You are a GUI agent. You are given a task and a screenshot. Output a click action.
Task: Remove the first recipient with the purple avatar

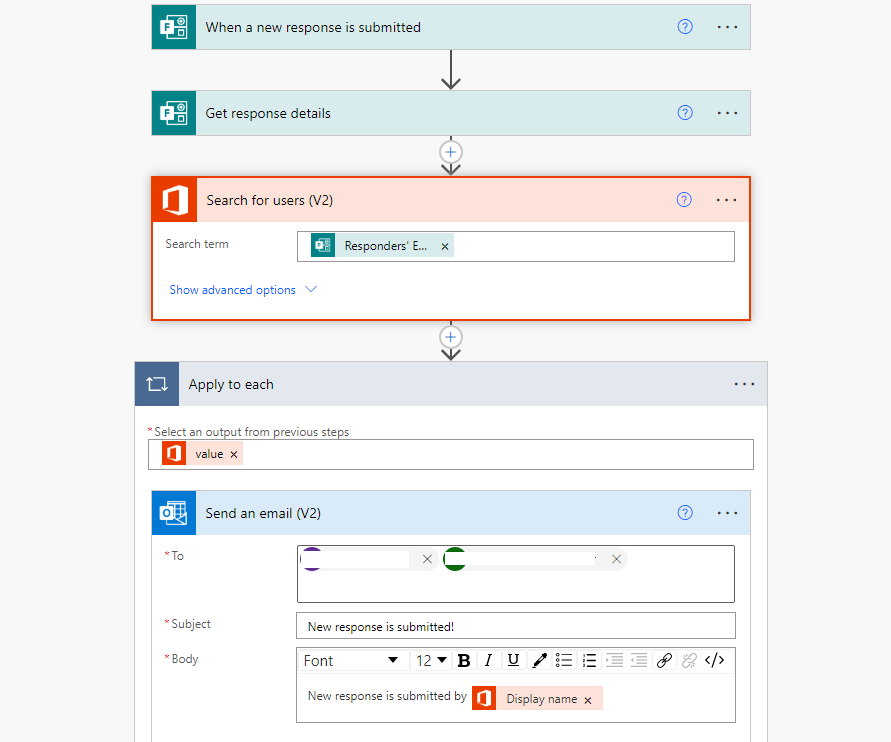tap(427, 559)
